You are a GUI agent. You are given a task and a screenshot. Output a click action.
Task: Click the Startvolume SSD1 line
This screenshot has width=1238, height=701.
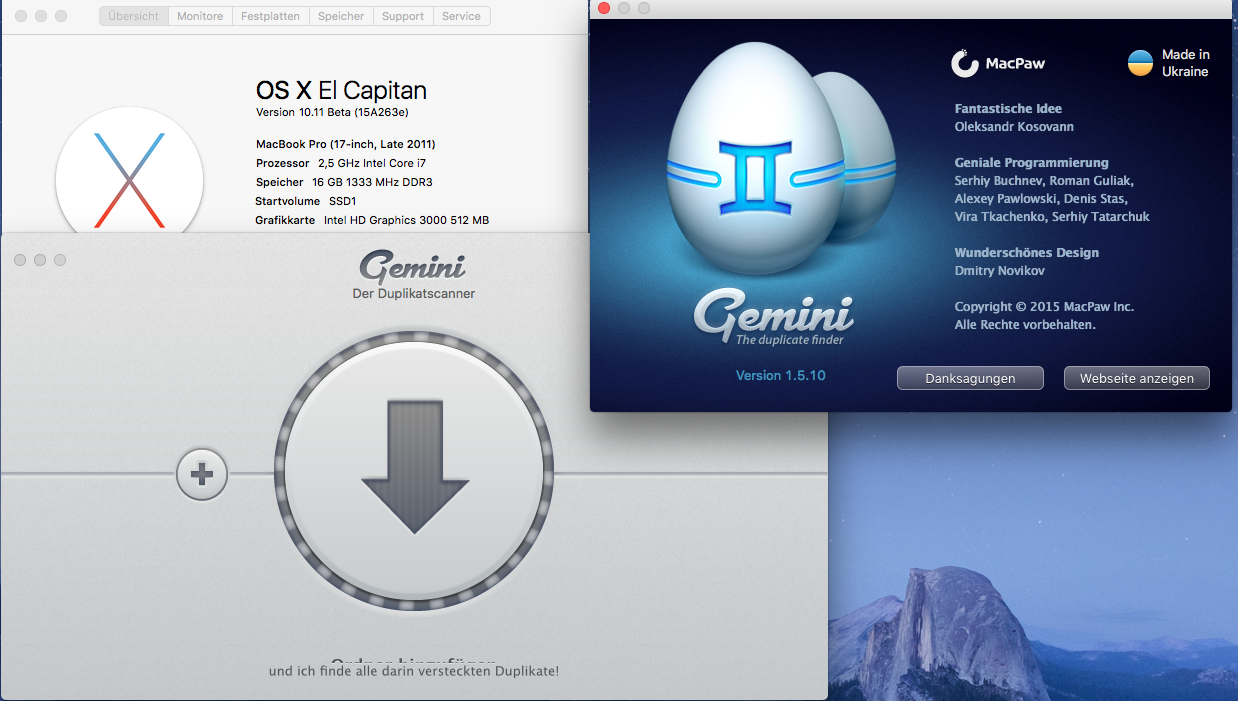pyautogui.click(x=306, y=201)
